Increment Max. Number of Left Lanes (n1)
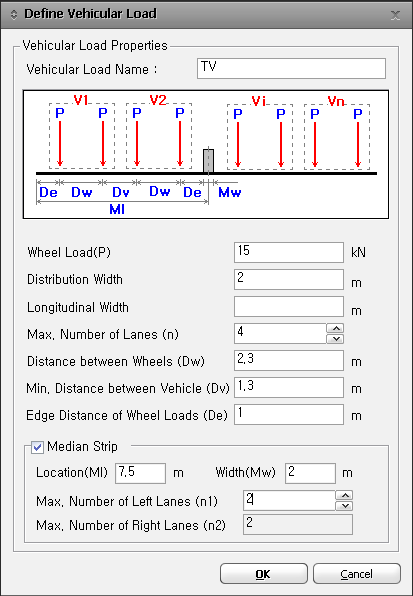 pos(345,495)
